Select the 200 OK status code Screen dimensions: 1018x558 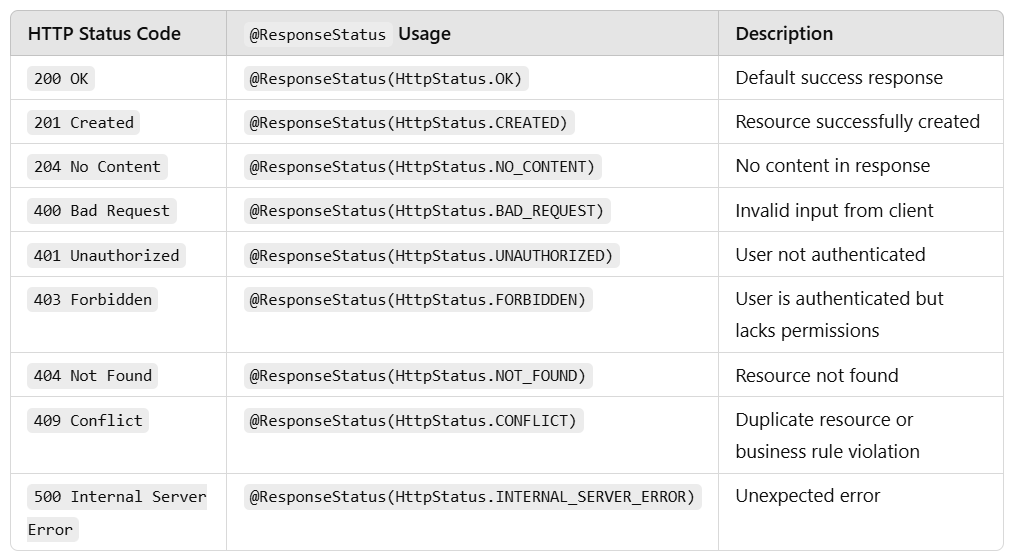[61, 78]
